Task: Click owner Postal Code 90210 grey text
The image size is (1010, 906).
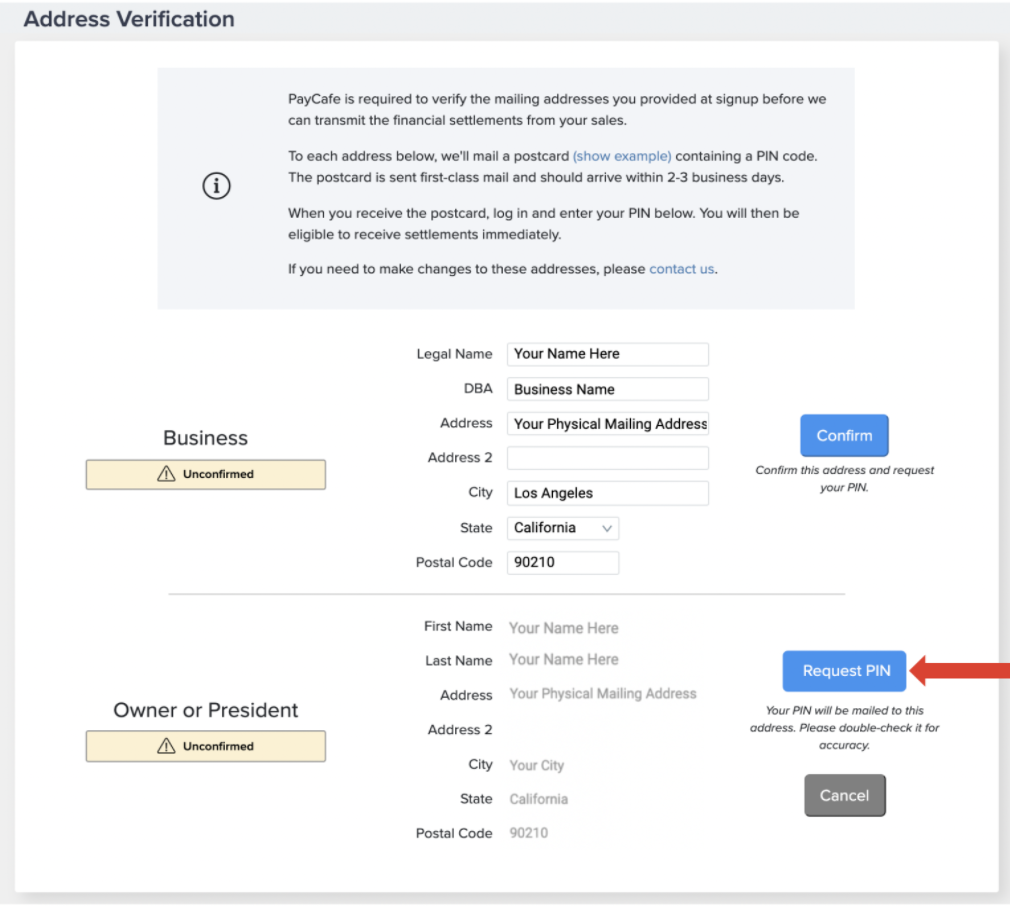Action: coord(528,833)
